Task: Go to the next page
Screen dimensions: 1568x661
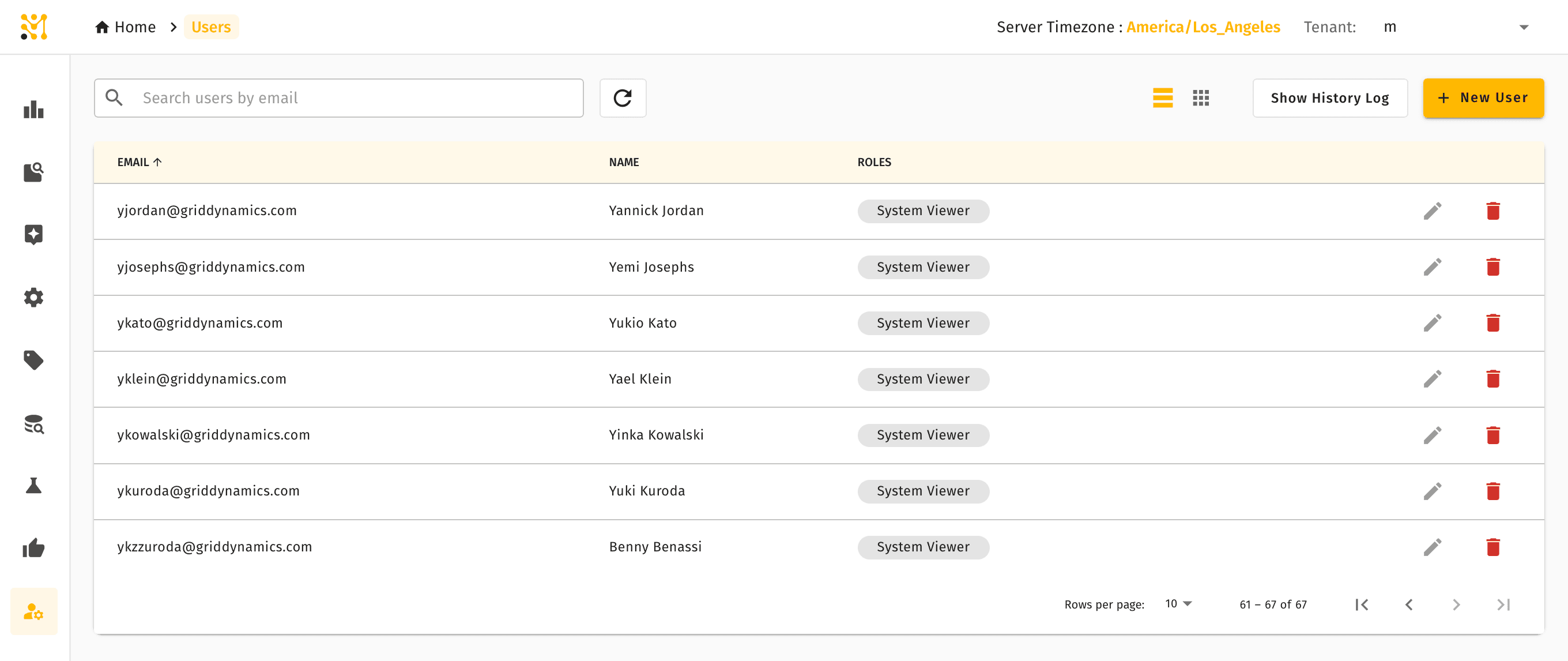Action: click(1456, 604)
